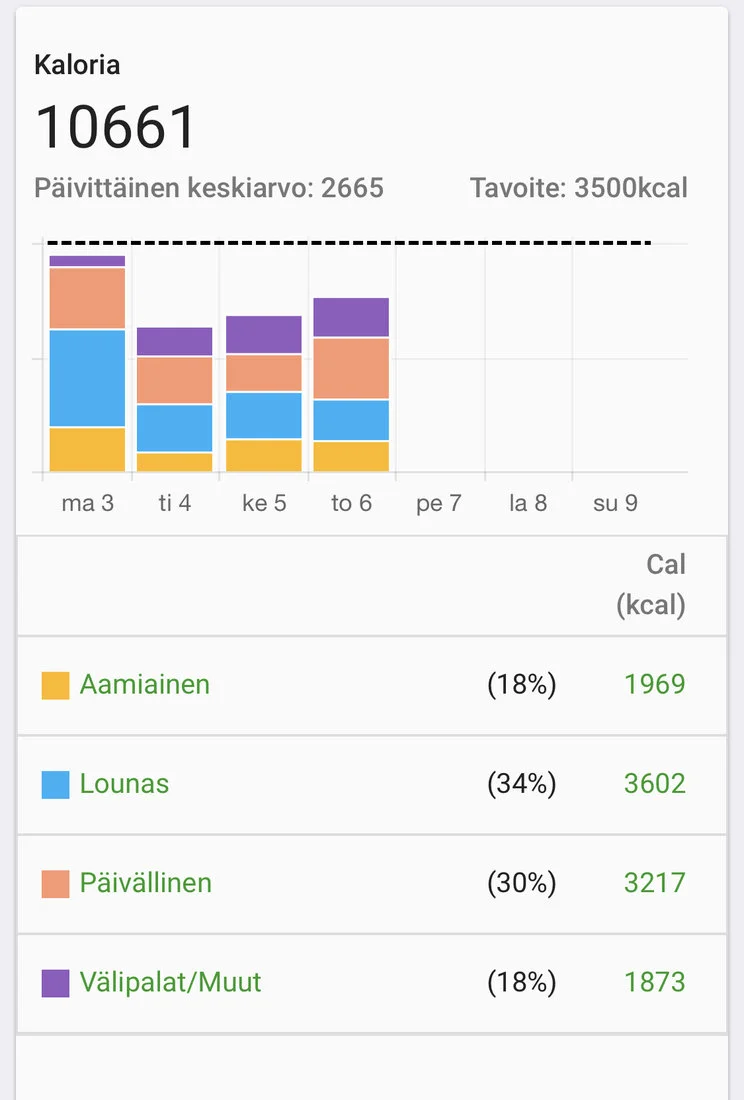Open the Päivällinen meal link
The width and height of the screenshot is (744, 1100).
pos(146,883)
